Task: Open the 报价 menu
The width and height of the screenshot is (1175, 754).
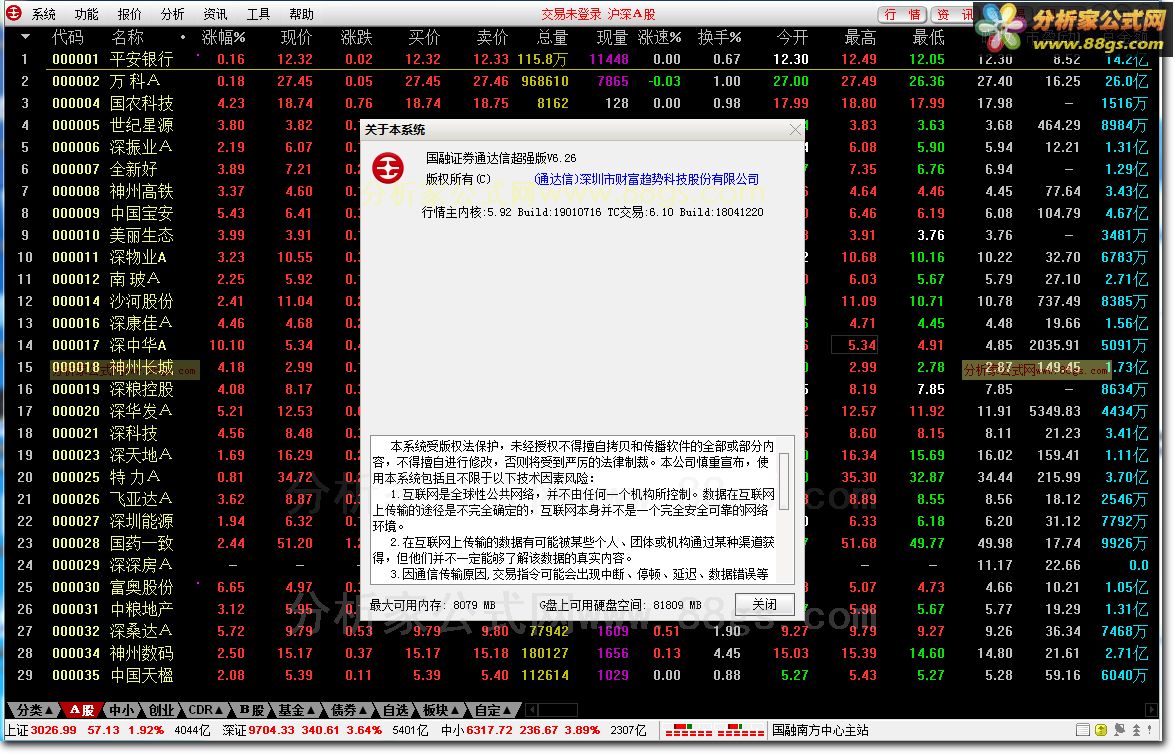Action: pos(129,14)
